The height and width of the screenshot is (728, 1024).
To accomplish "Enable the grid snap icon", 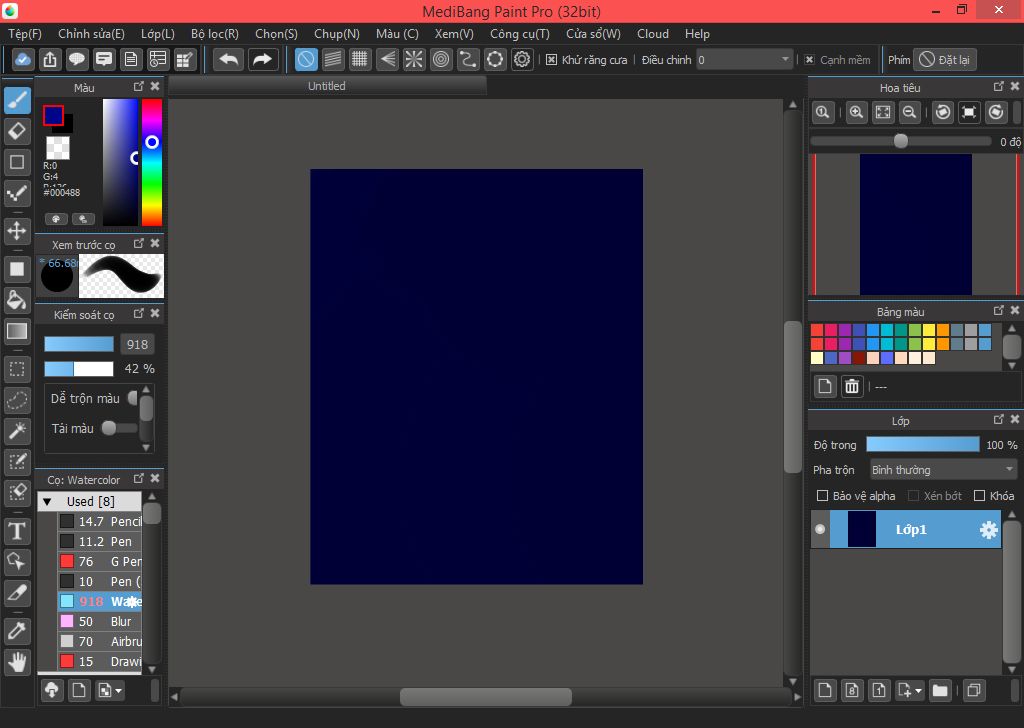I will pyautogui.click(x=359, y=59).
